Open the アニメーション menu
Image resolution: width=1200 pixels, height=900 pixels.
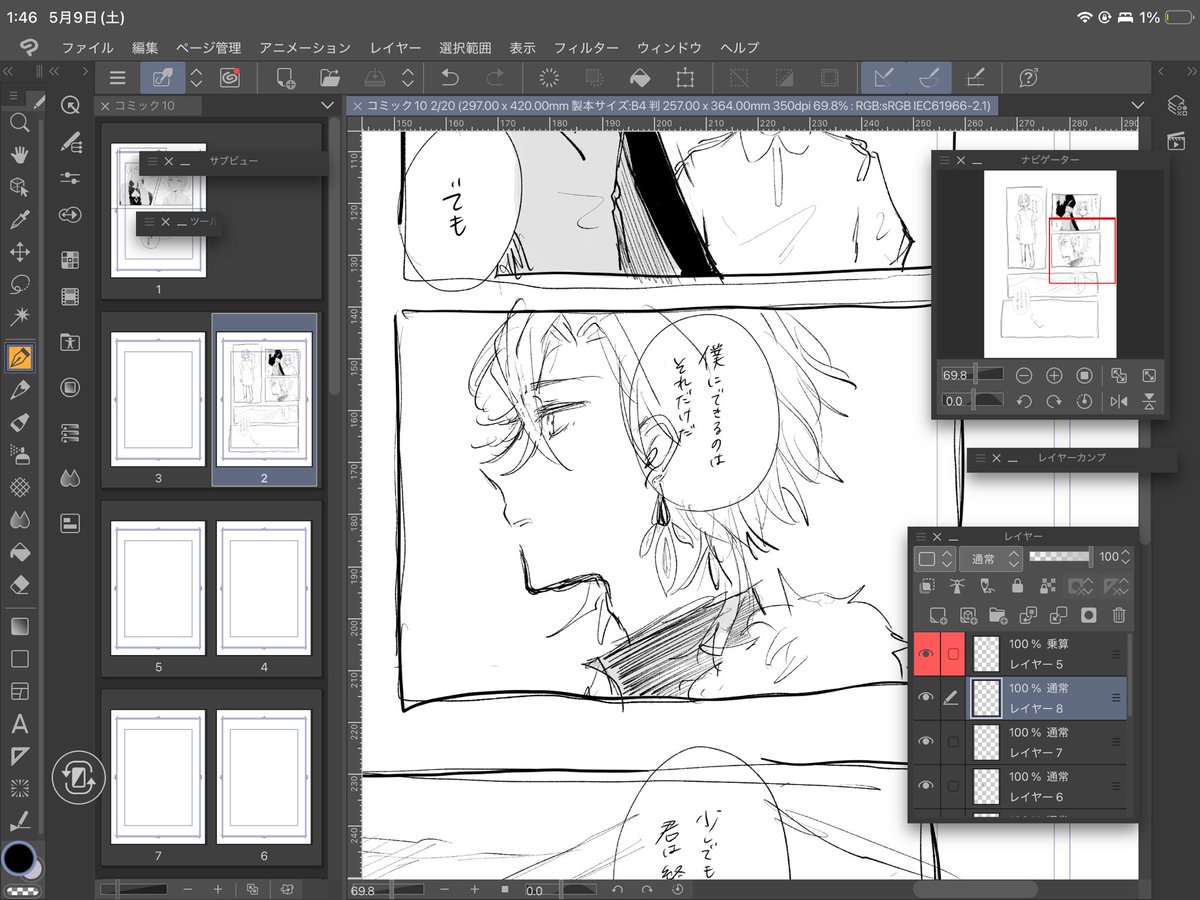pos(305,47)
